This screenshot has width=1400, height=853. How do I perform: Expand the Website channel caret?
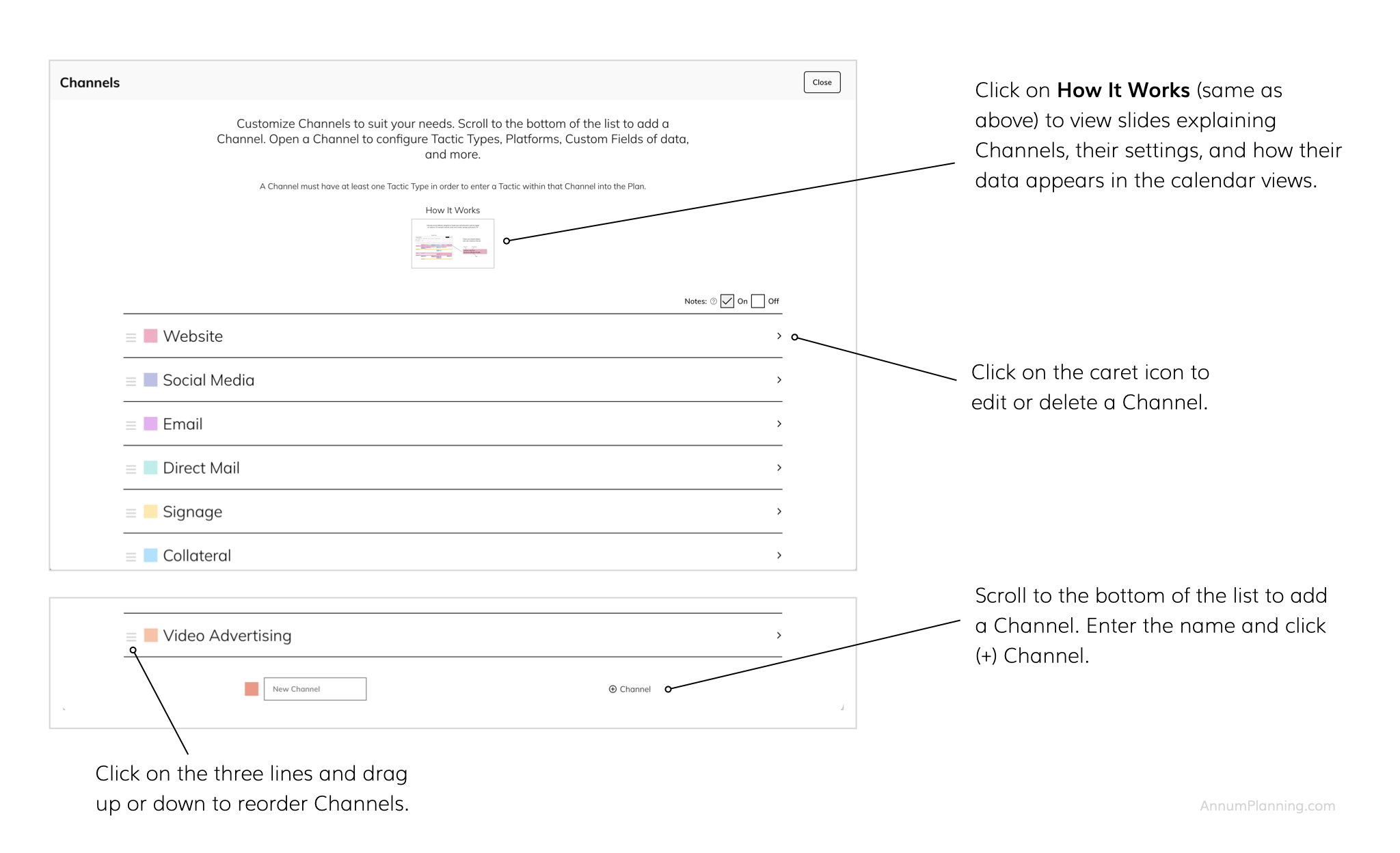click(779, 336)
